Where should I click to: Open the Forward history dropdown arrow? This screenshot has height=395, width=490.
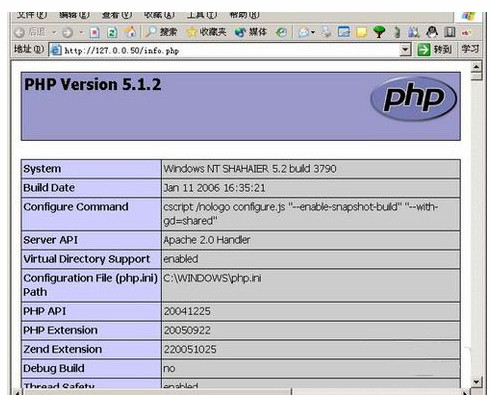tap(81, 32)
